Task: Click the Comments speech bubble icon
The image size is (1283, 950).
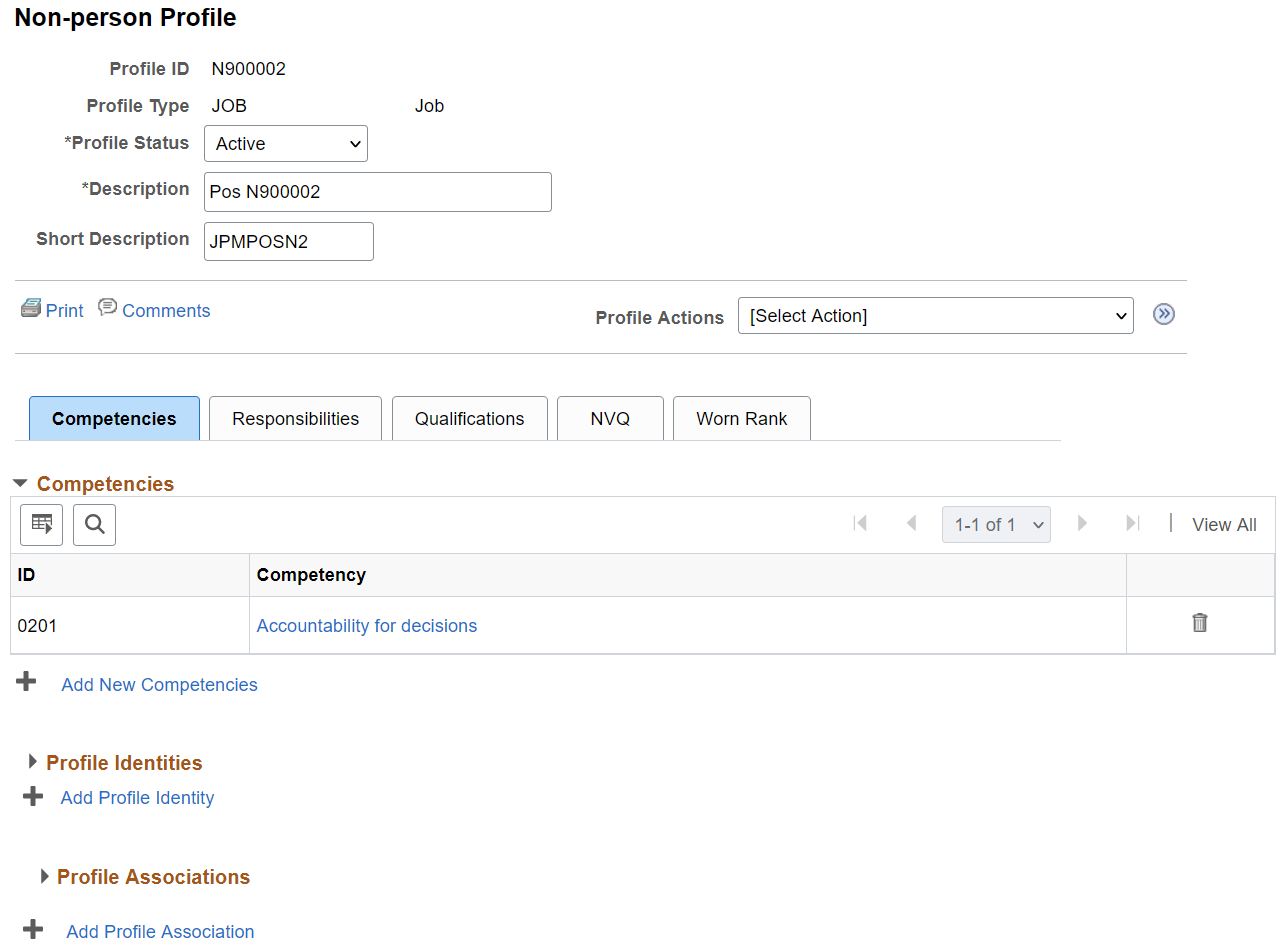Action: coord(107,307)
